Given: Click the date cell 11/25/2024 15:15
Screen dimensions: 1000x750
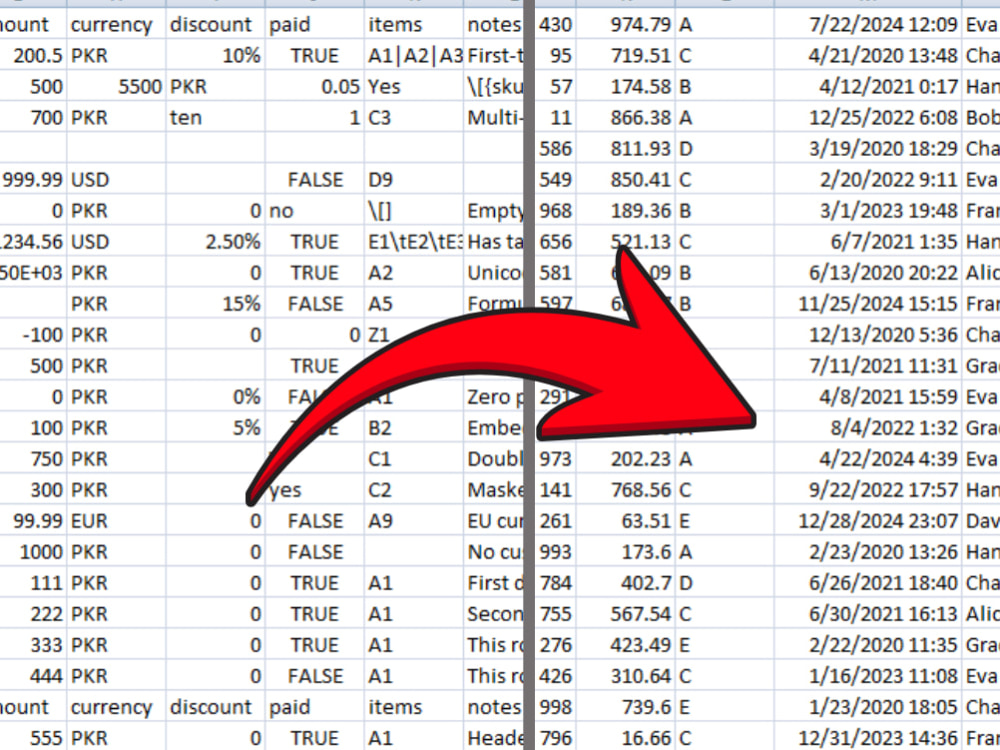Looking at the screenshot, I should click(869, 304).
